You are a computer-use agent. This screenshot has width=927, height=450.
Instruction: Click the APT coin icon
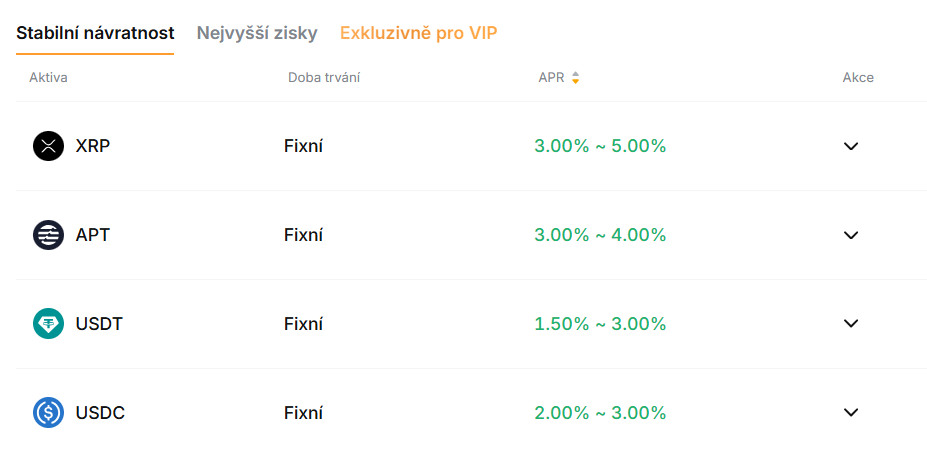pos(48,235)
